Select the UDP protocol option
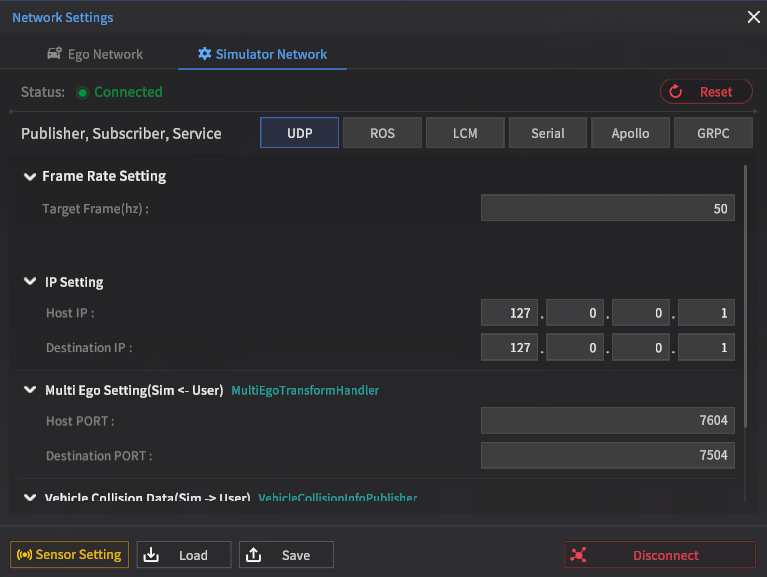Image resolution: width=767 pixels, height=577 pixels. point(300,133)
